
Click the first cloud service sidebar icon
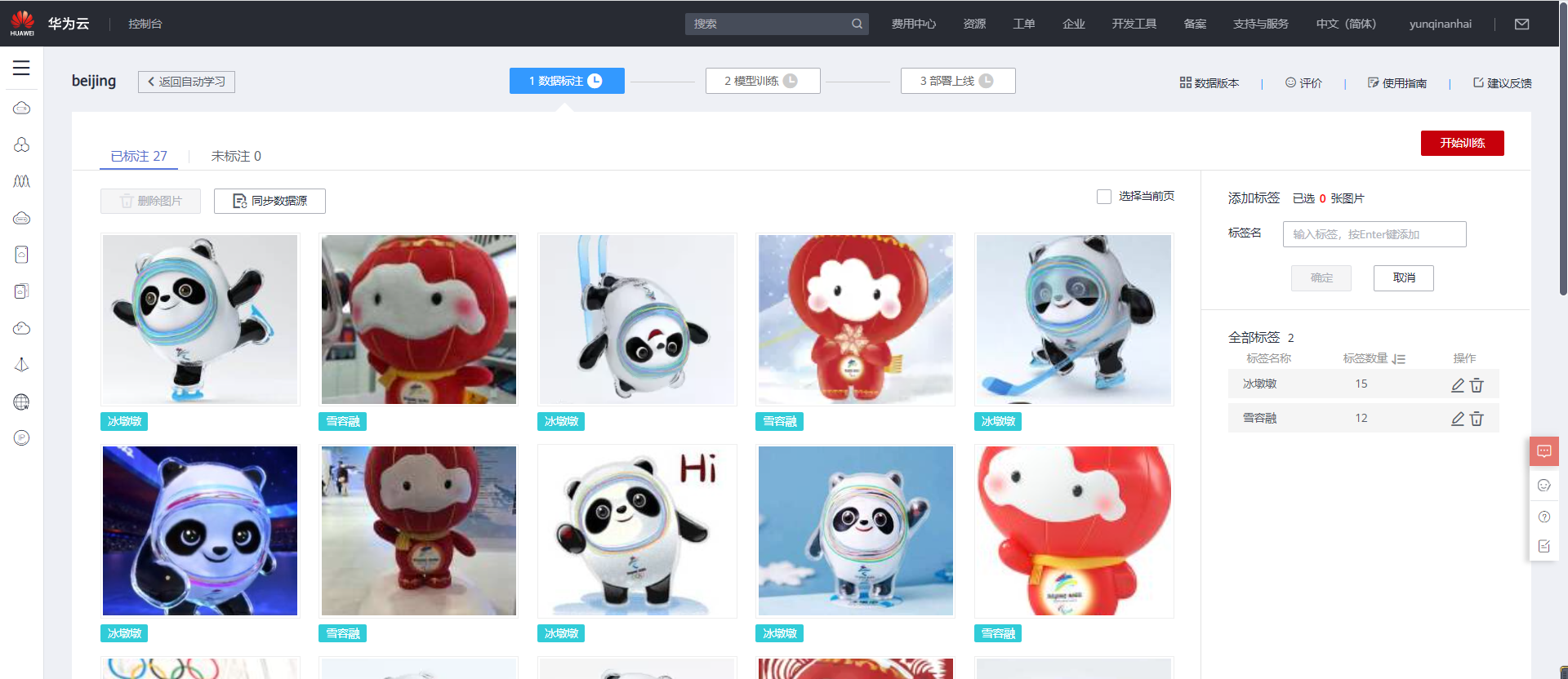22,108
